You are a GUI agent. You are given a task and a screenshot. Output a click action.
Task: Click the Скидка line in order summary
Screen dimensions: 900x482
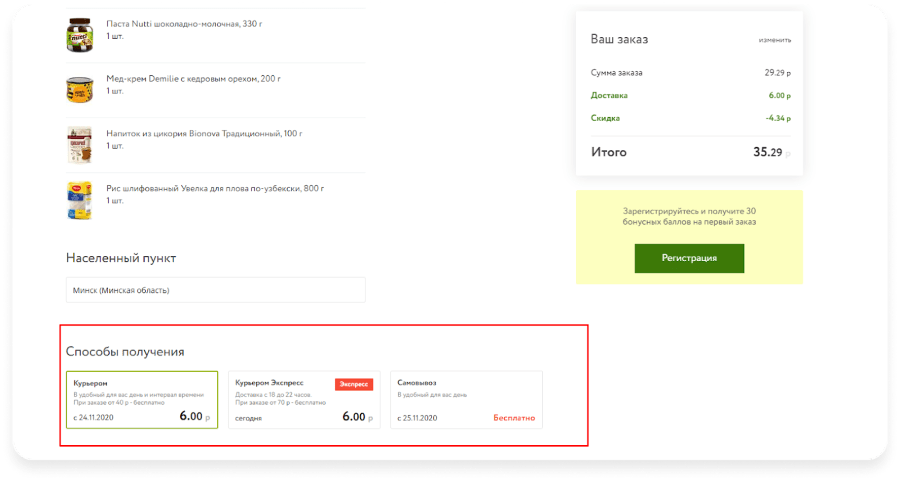pos(690,118)
